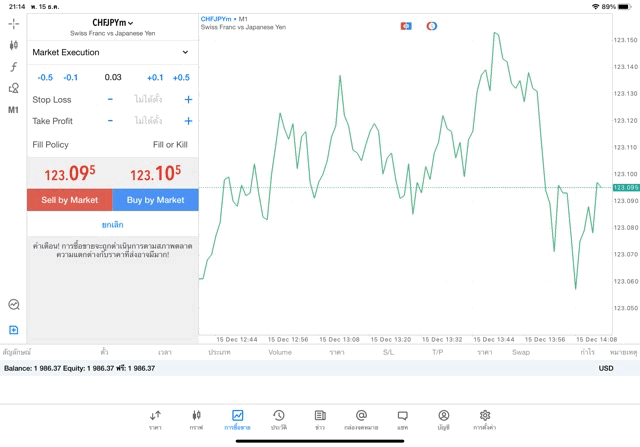Viewport: 640px width, 447px height.
Task: Open the chat tab in bottom bar
Action: click(x=402, y=420)
